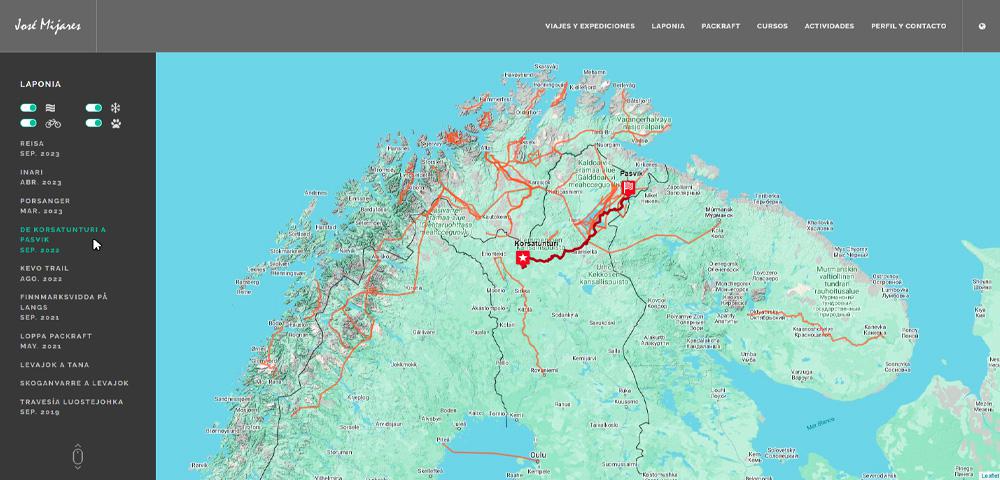Screen dimensions: 1000x480
Task: Toggle the snowflake winter routes switch
Action: coord(94,108)
